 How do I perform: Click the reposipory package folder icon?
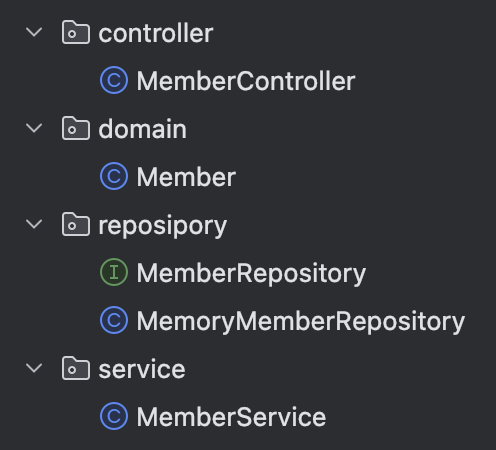pyautogui.click(x=76, y=224)
